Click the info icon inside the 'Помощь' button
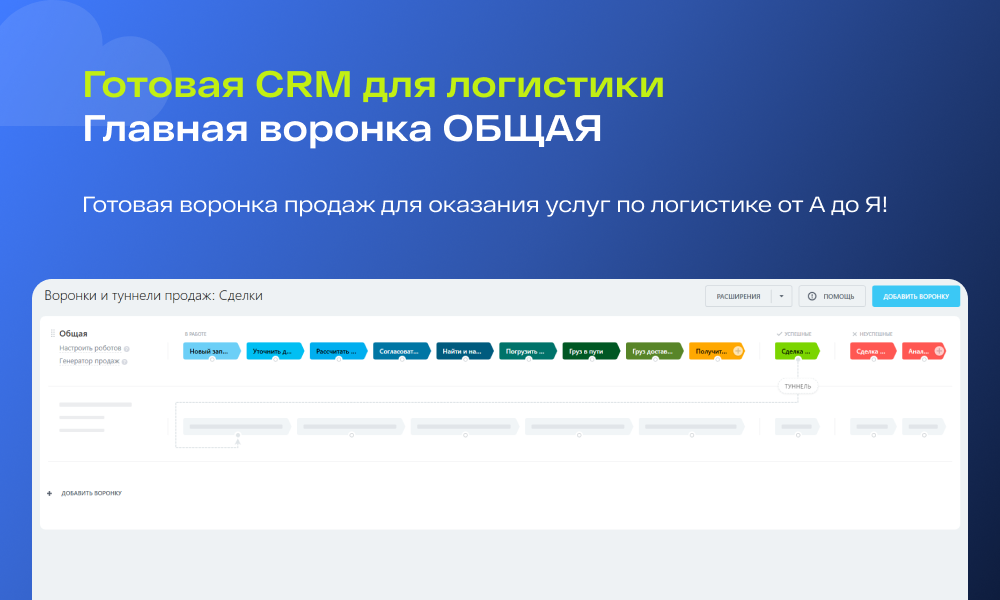The width and height of the screenshot is (1000, 600). point(812,296)
